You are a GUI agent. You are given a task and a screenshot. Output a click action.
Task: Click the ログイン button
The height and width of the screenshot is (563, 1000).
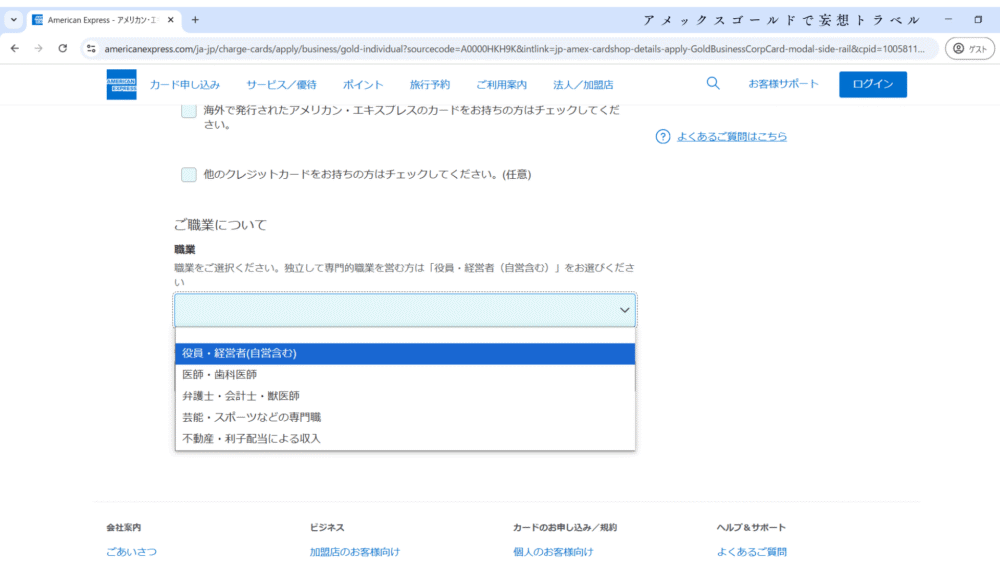(x=872, y=84)
